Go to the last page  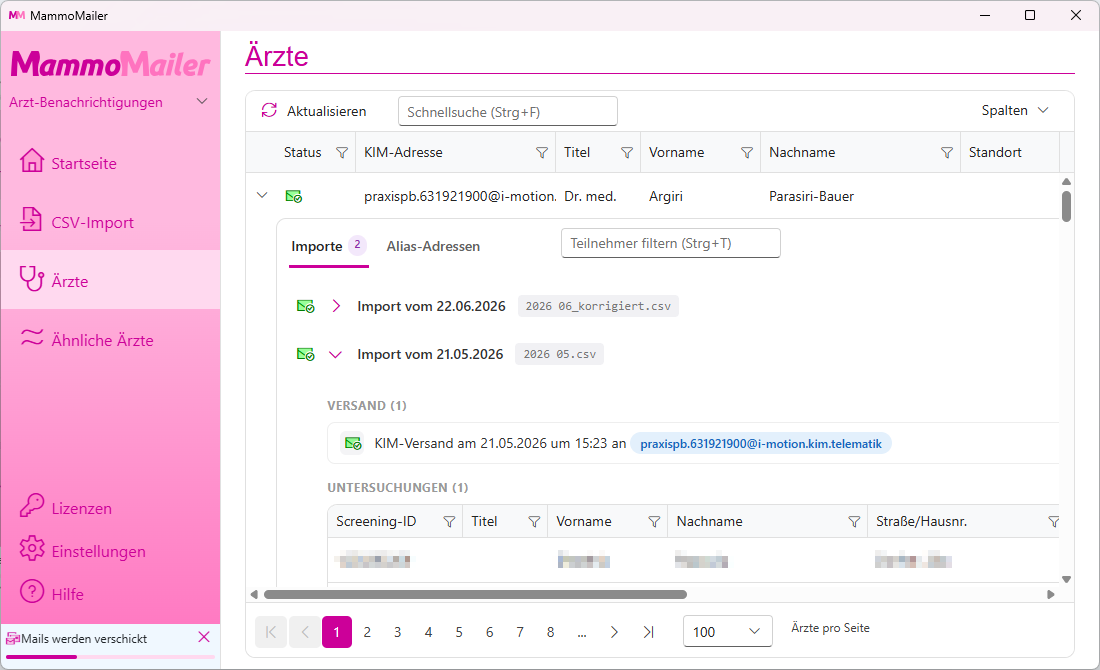tap(649, 632)
